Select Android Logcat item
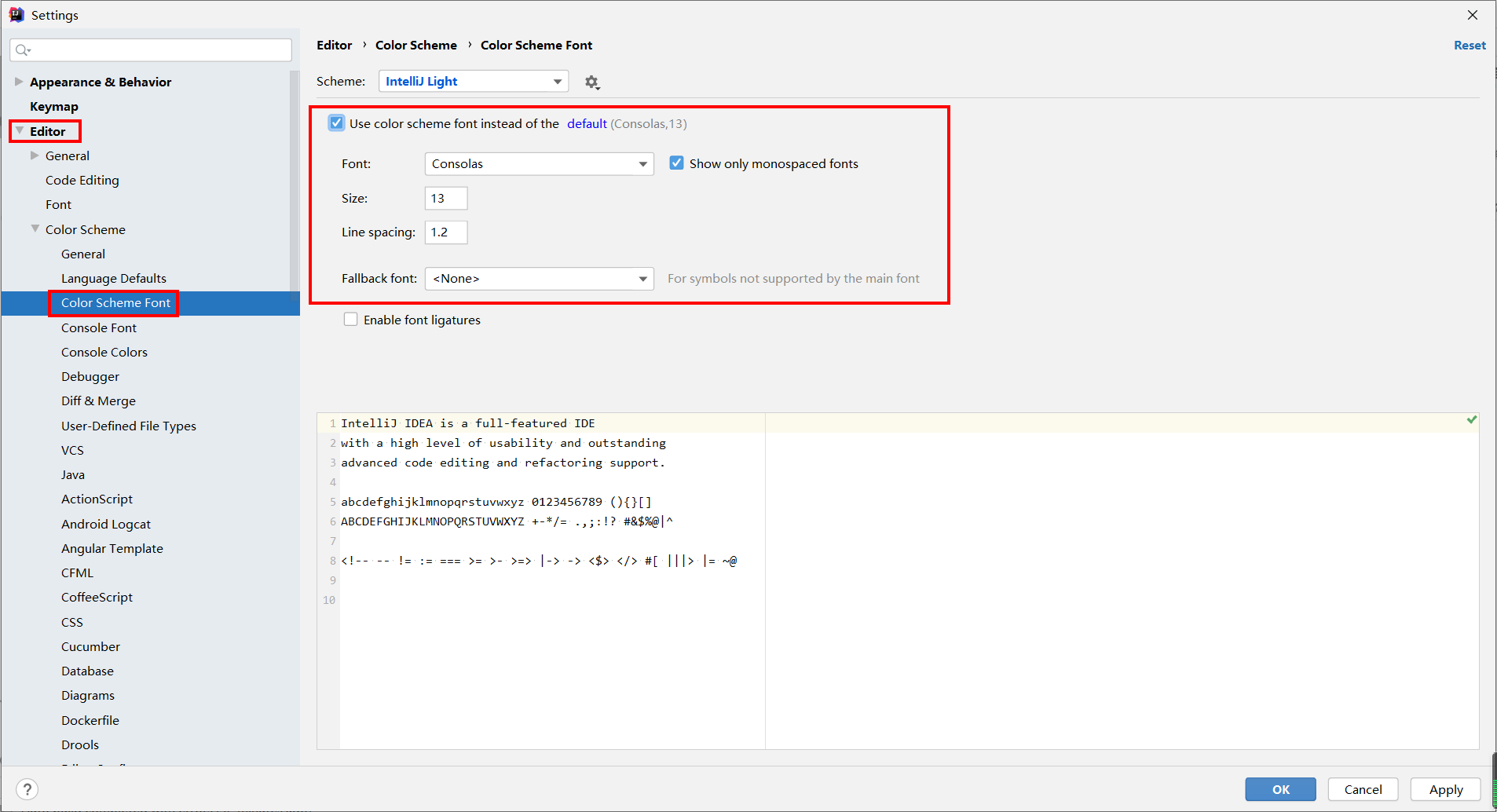 tap(106, 525)
